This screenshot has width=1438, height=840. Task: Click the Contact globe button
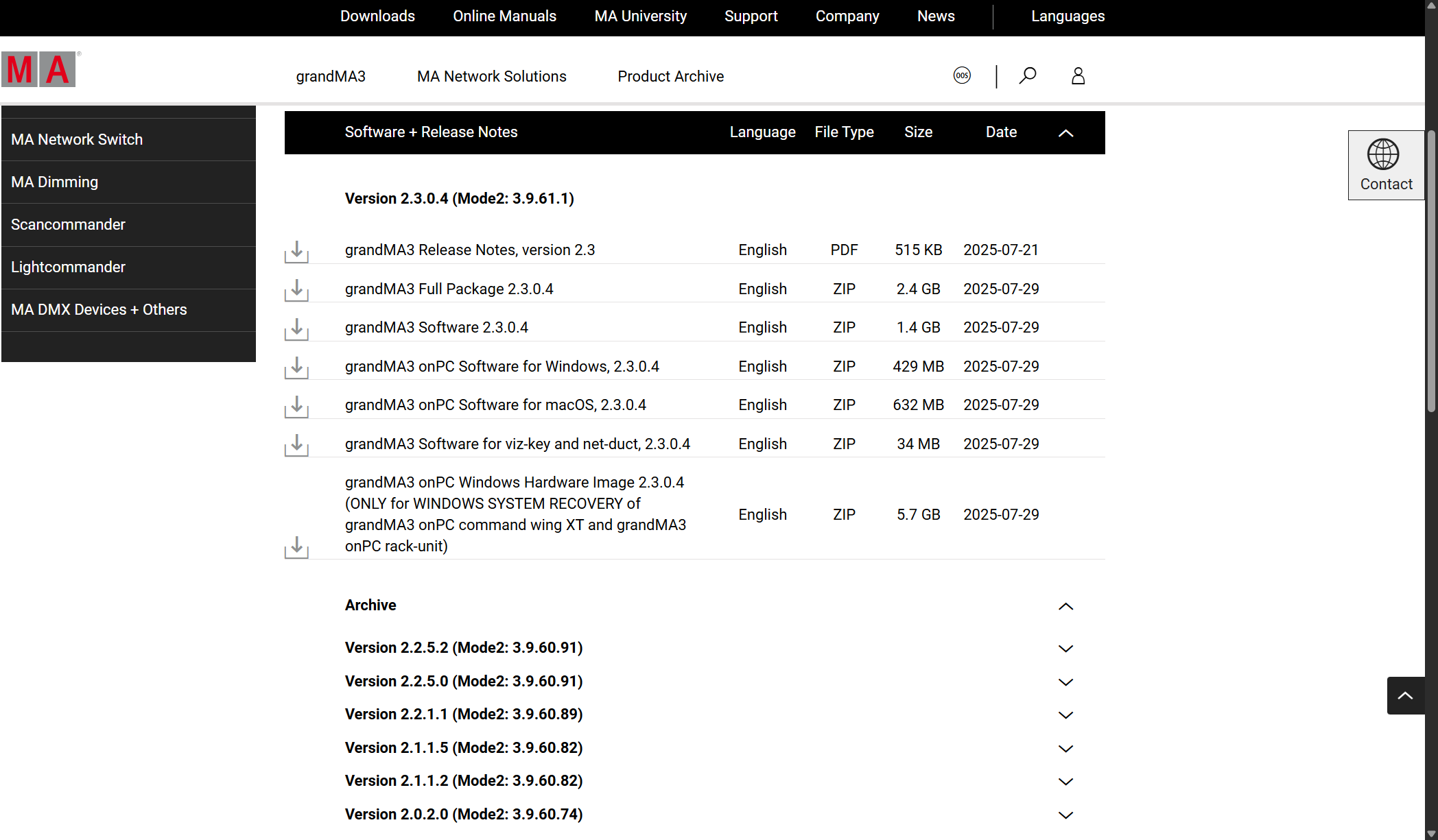pos(1385,165)
